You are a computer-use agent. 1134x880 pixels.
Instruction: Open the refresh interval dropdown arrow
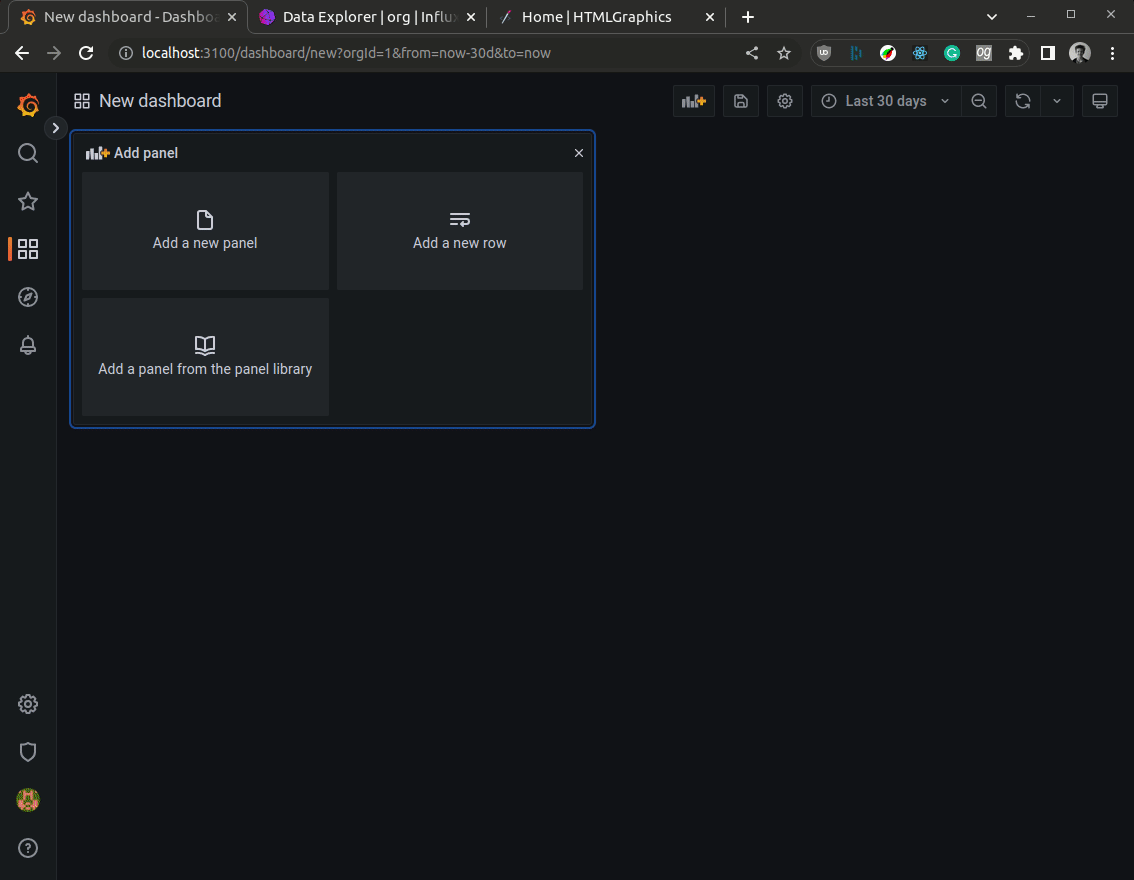1057,101
